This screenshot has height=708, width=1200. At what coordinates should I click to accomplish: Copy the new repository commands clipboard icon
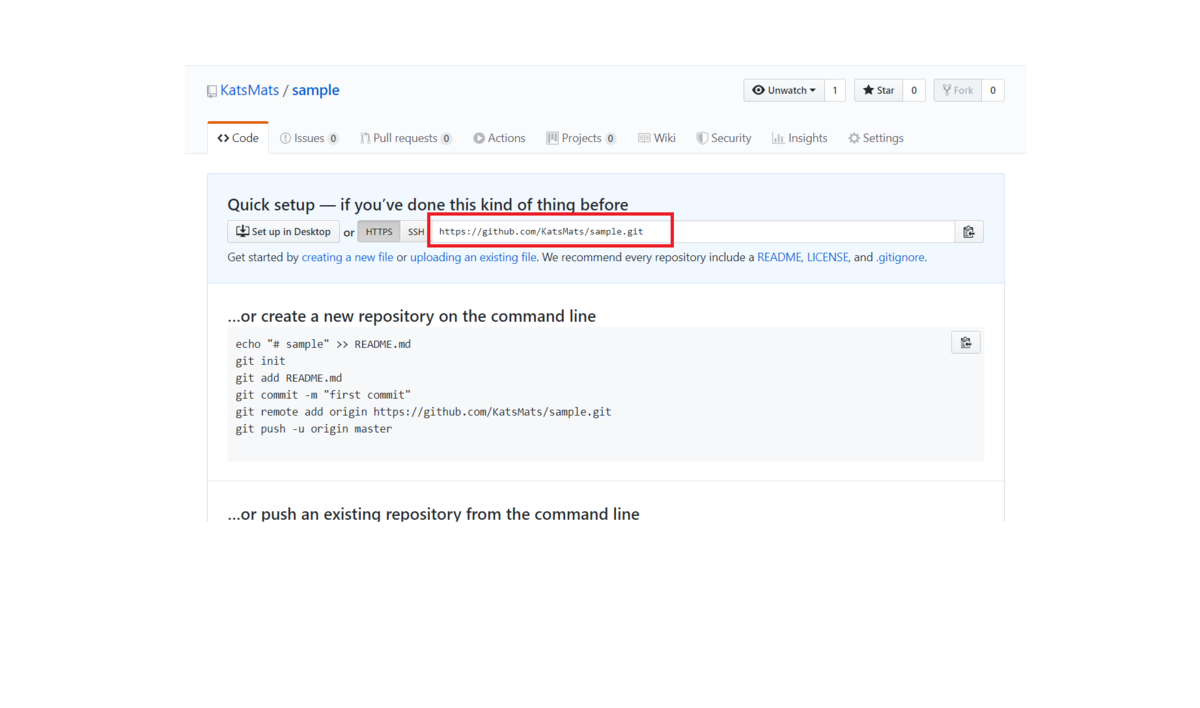(x=966, y=343)
